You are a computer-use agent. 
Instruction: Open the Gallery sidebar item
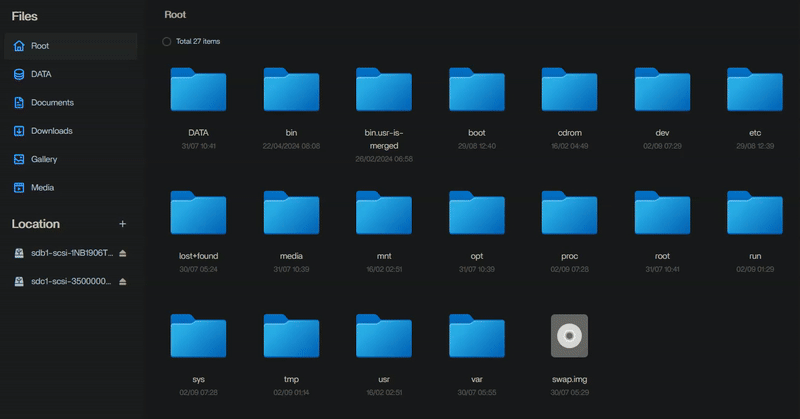(44, 159)
